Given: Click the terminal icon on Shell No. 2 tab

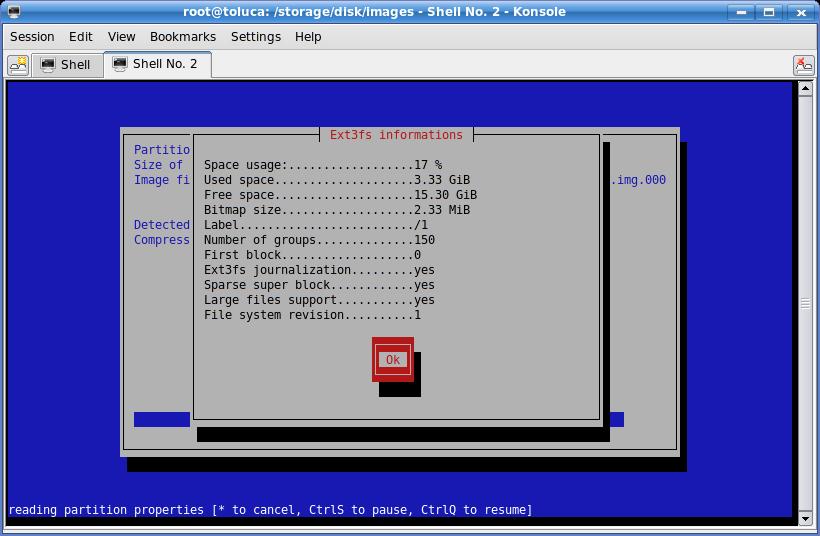Looking at the screenshot, I should (120, 64).
